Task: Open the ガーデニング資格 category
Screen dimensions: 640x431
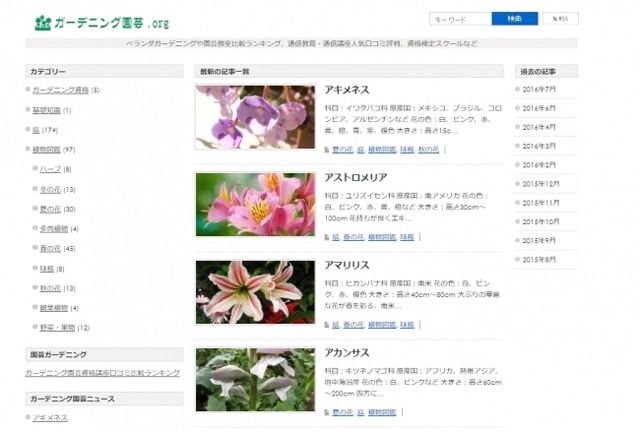Action: (x=60, y=90)
